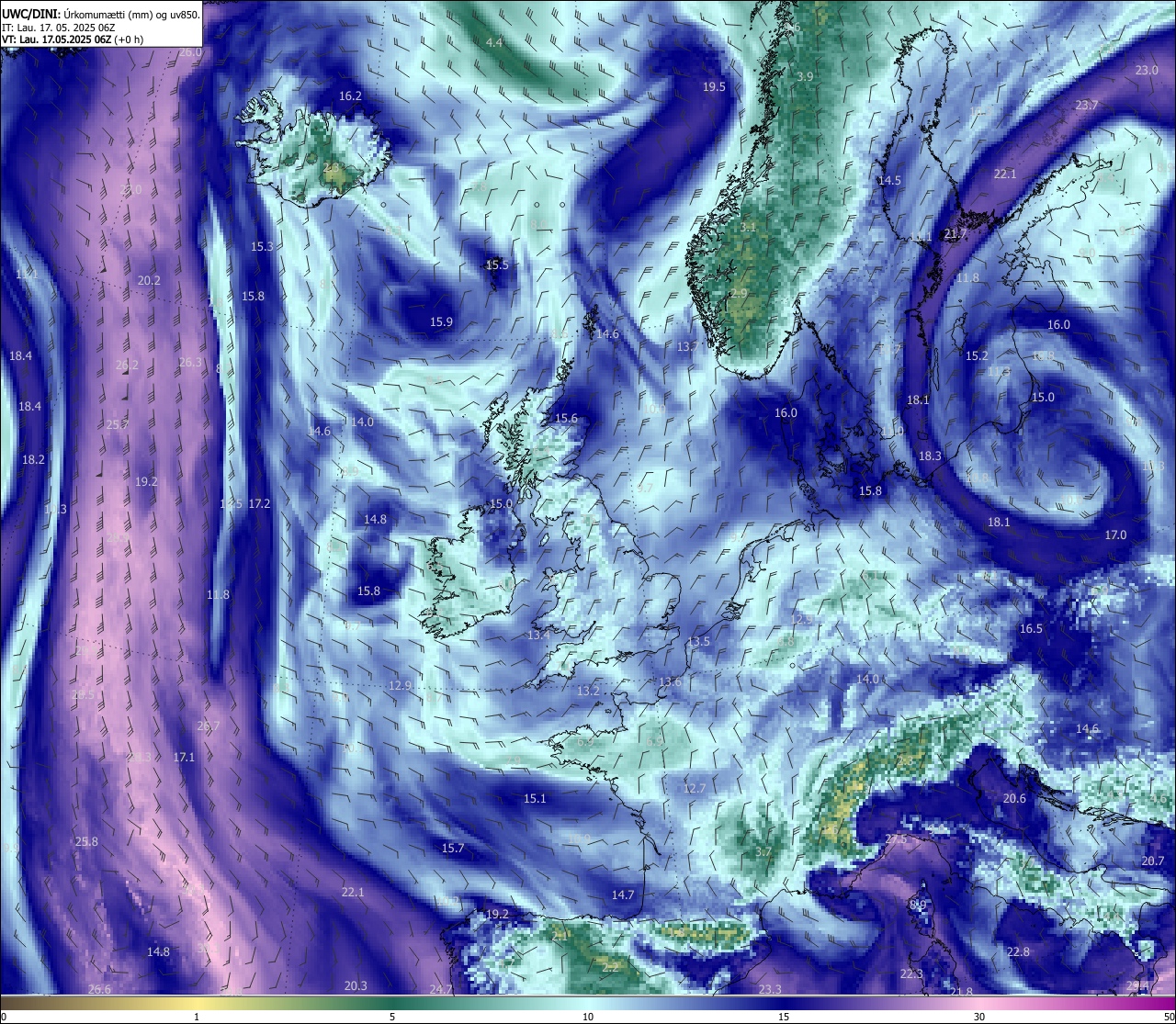Image resolution: width=1176 pixels, height=1024 pixels.
Task: Click the 17.1 value in the western Atlantic
Action: coord(184,757)
